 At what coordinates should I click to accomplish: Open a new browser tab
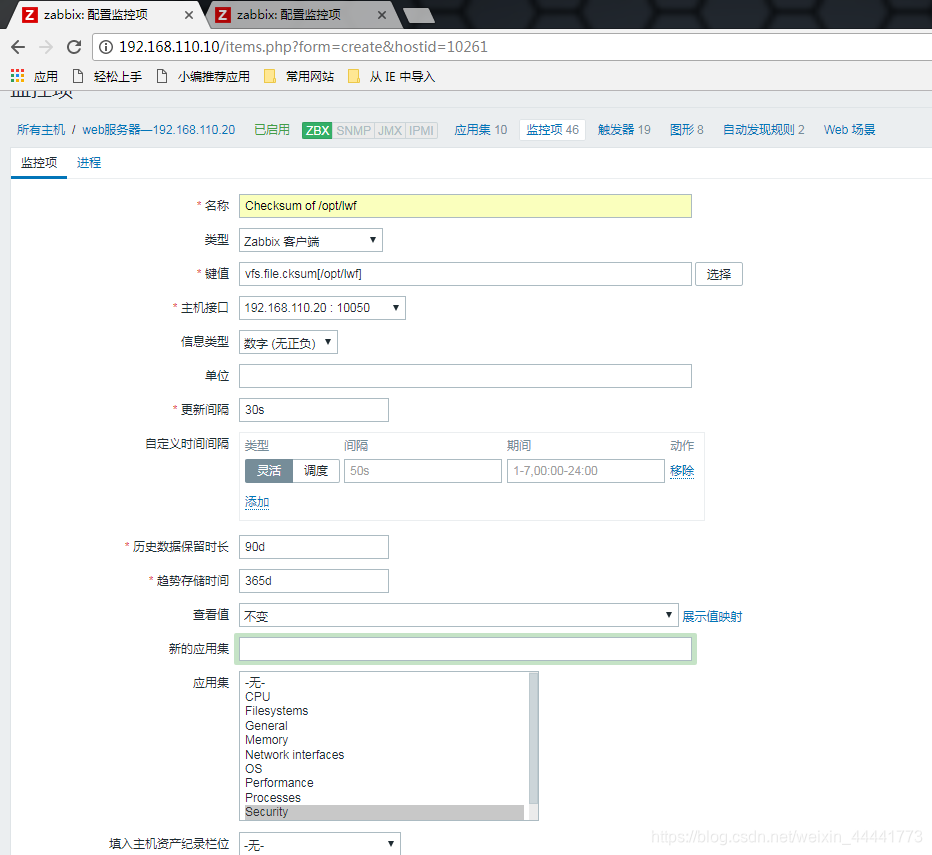pos(420,15)
